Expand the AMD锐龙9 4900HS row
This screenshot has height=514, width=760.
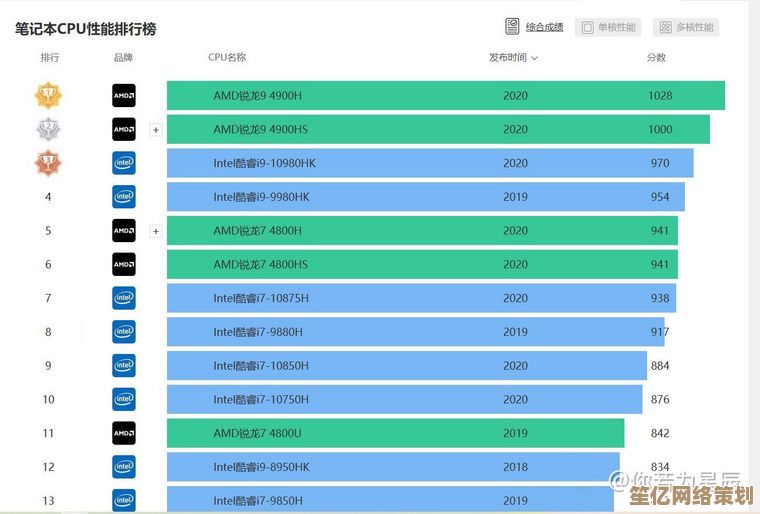[156, 130]
